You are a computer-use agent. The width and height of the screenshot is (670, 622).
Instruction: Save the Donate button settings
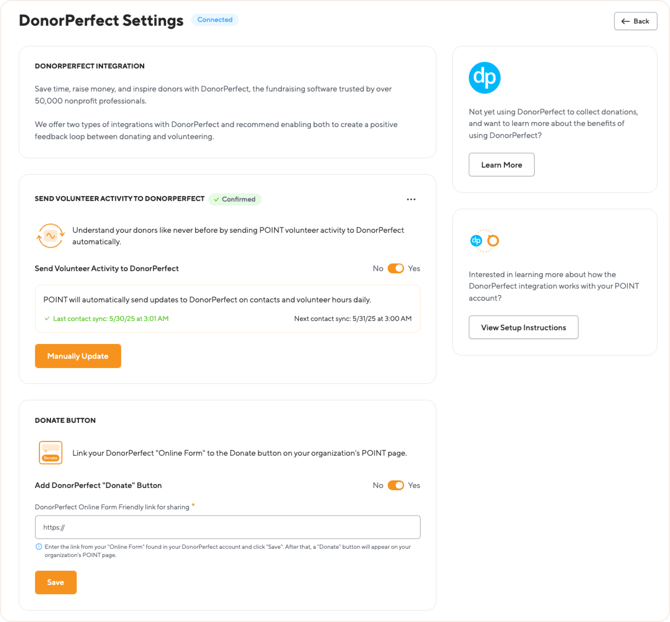(x=56, y=582)
